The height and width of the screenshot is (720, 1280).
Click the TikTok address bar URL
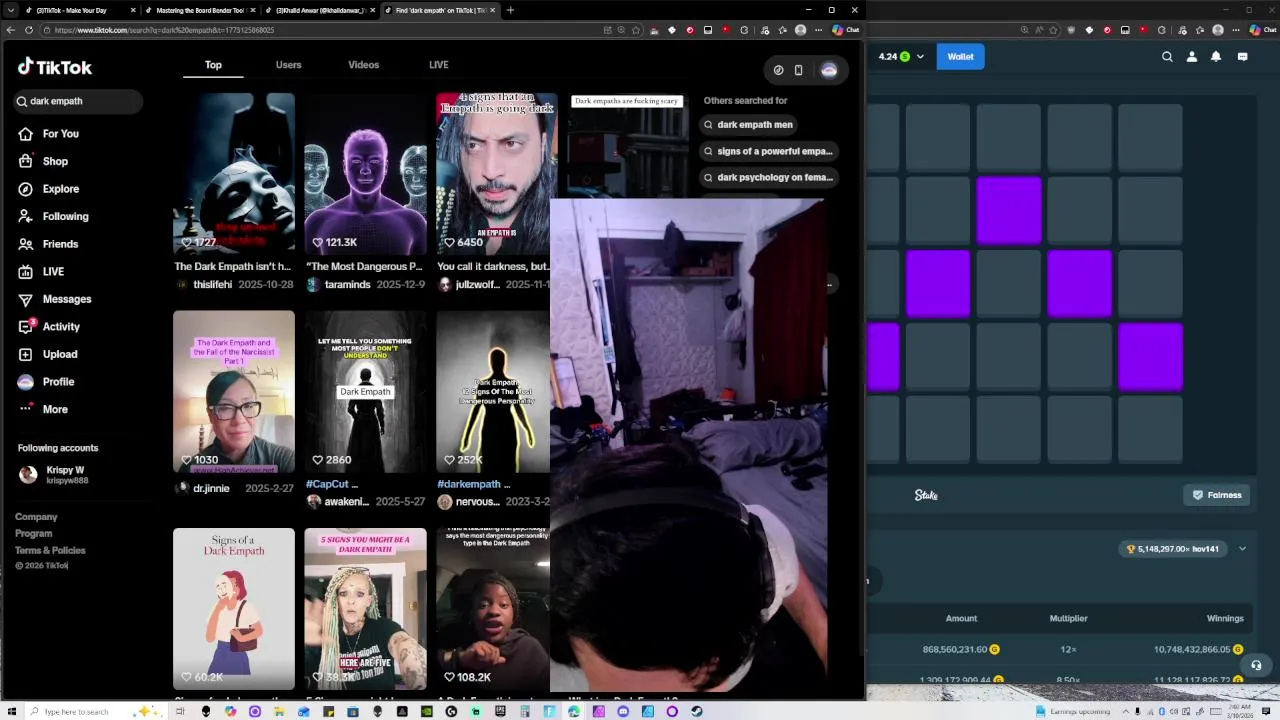(x=164, y=30)
